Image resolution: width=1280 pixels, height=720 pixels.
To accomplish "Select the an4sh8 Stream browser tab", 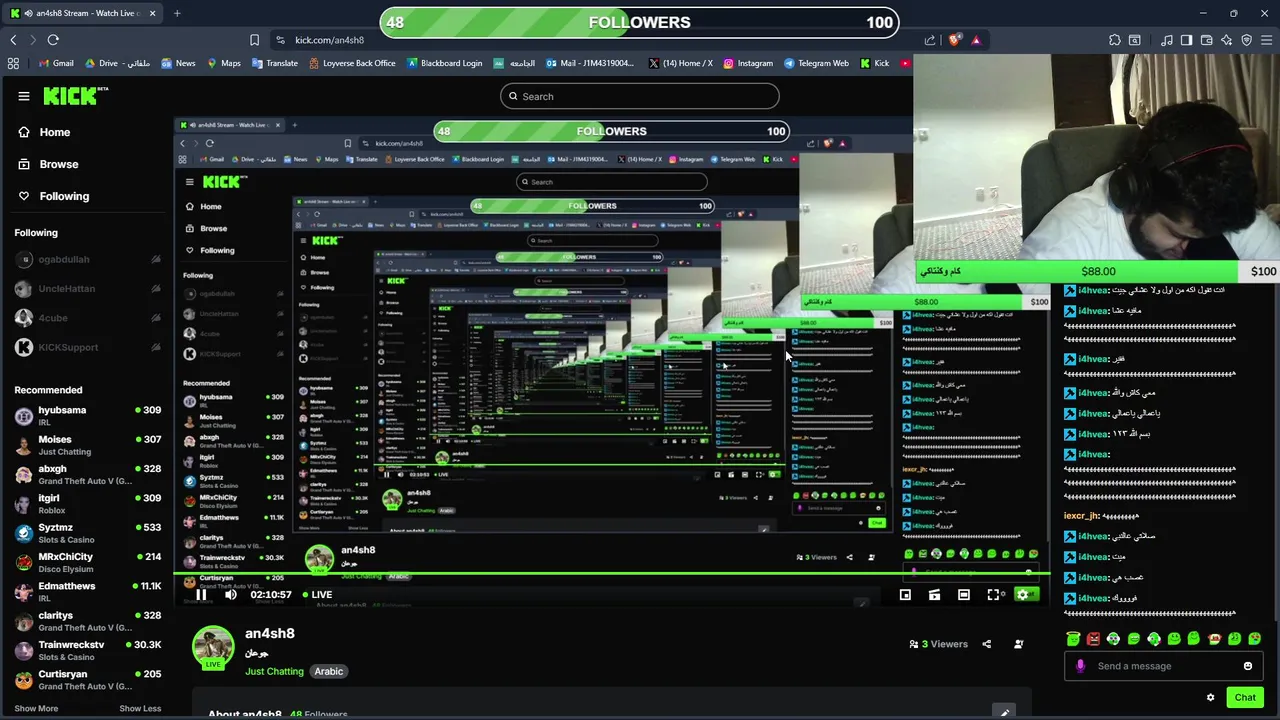I will pyautogui.click(x=83, y=13).
